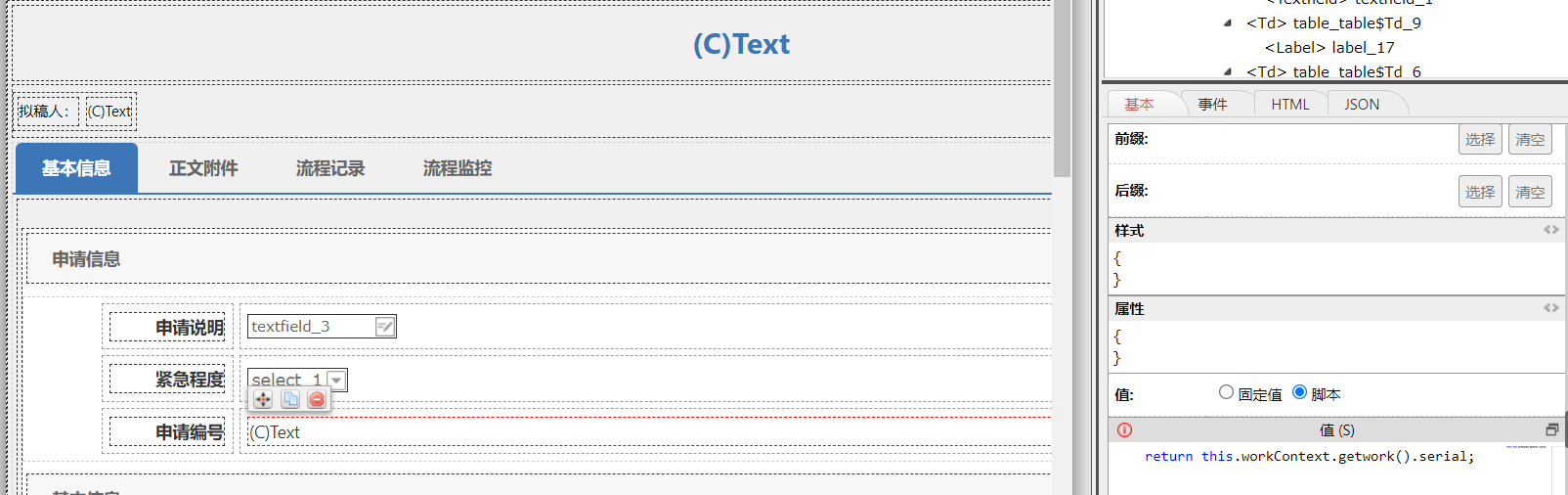This screenshot has height=495, width=1568.
Task: Maximize the 值 (S) script editor
Action: 1551,430
